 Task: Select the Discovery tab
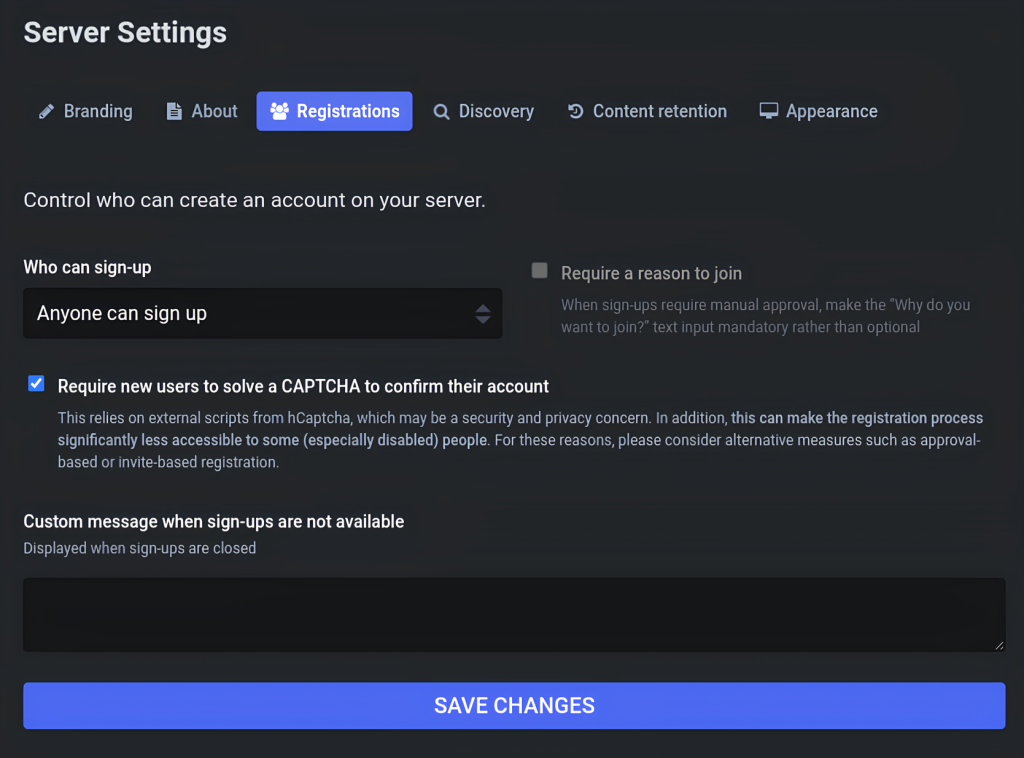coord(484,111)
